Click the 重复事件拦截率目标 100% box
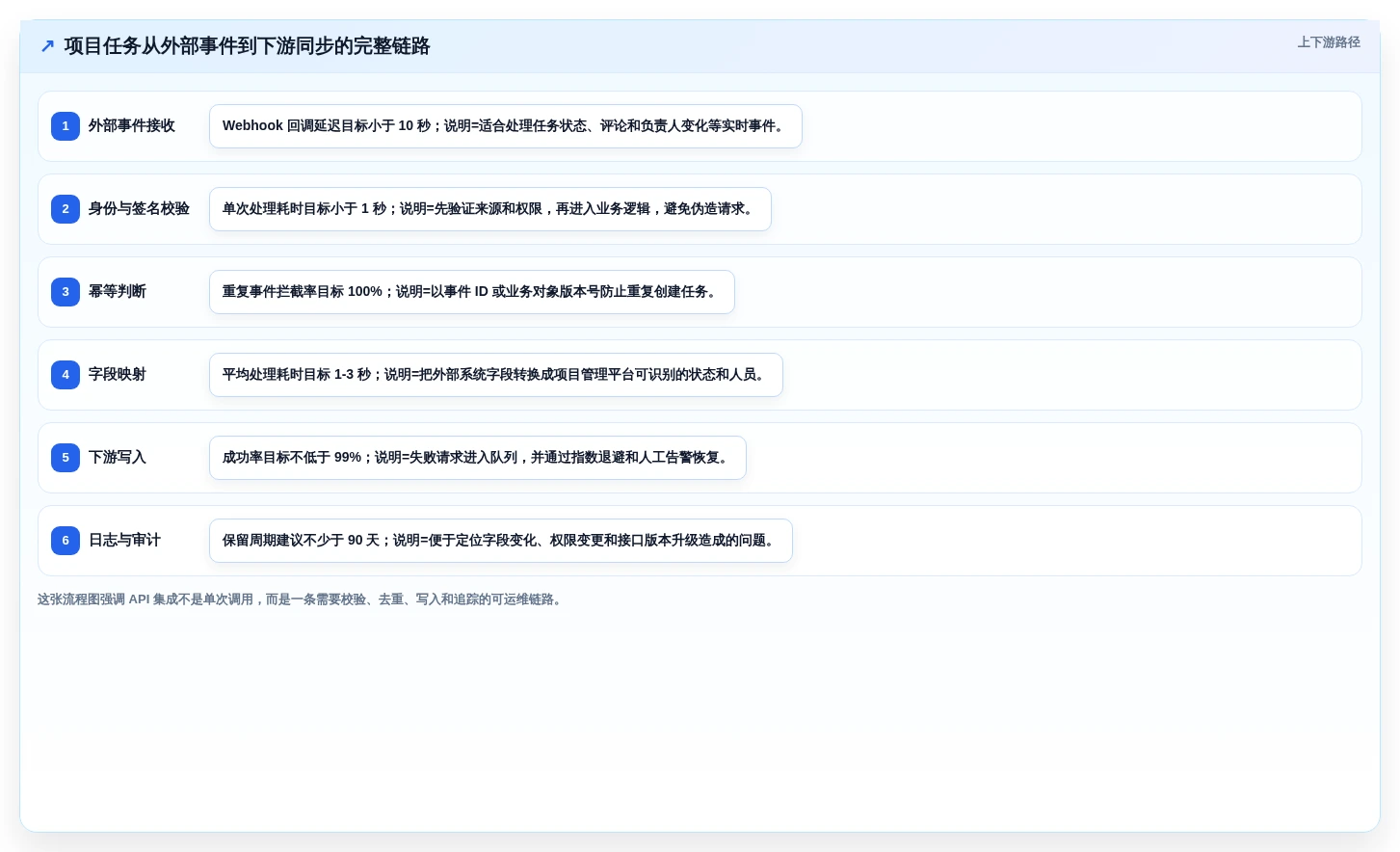 point(472,292)
